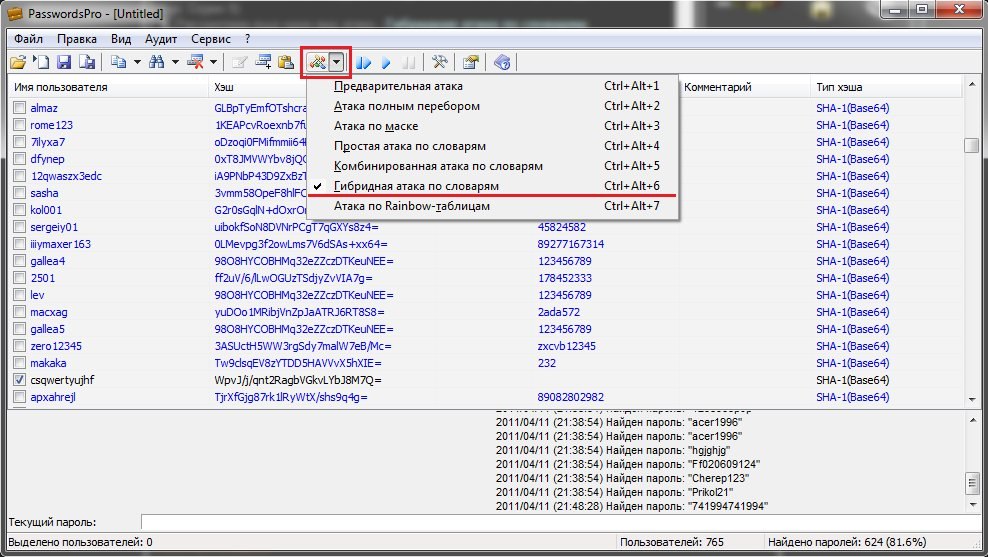Click the open file folder icon
The width and height of the screenshot is (988, 557).
18,62
